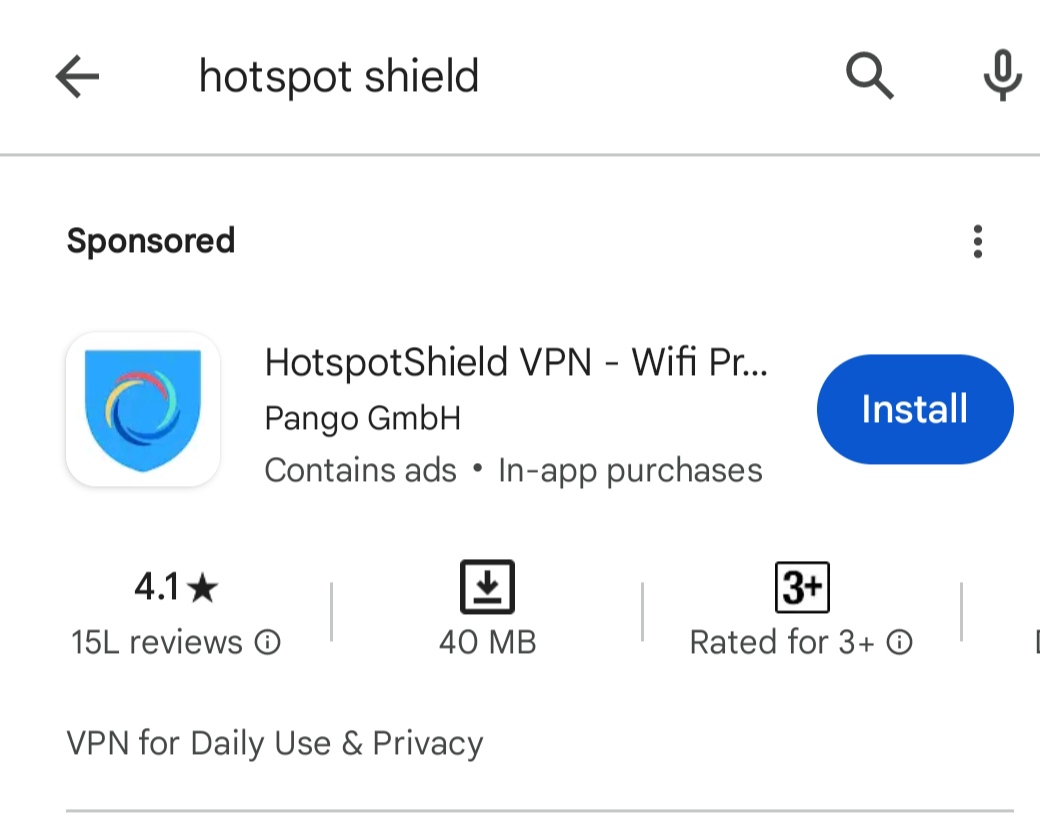This screenshot has height=831, width=1040.
Task: Tap the search magnifier icon
Action: [x=870, y=76]
